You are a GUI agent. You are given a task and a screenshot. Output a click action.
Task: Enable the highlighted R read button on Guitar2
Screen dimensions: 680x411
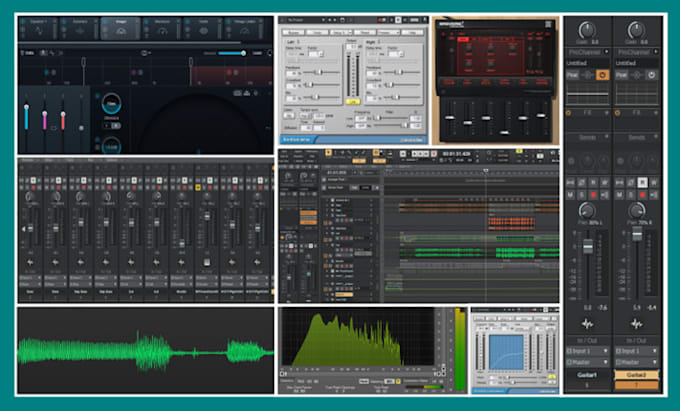click(642, 183)
